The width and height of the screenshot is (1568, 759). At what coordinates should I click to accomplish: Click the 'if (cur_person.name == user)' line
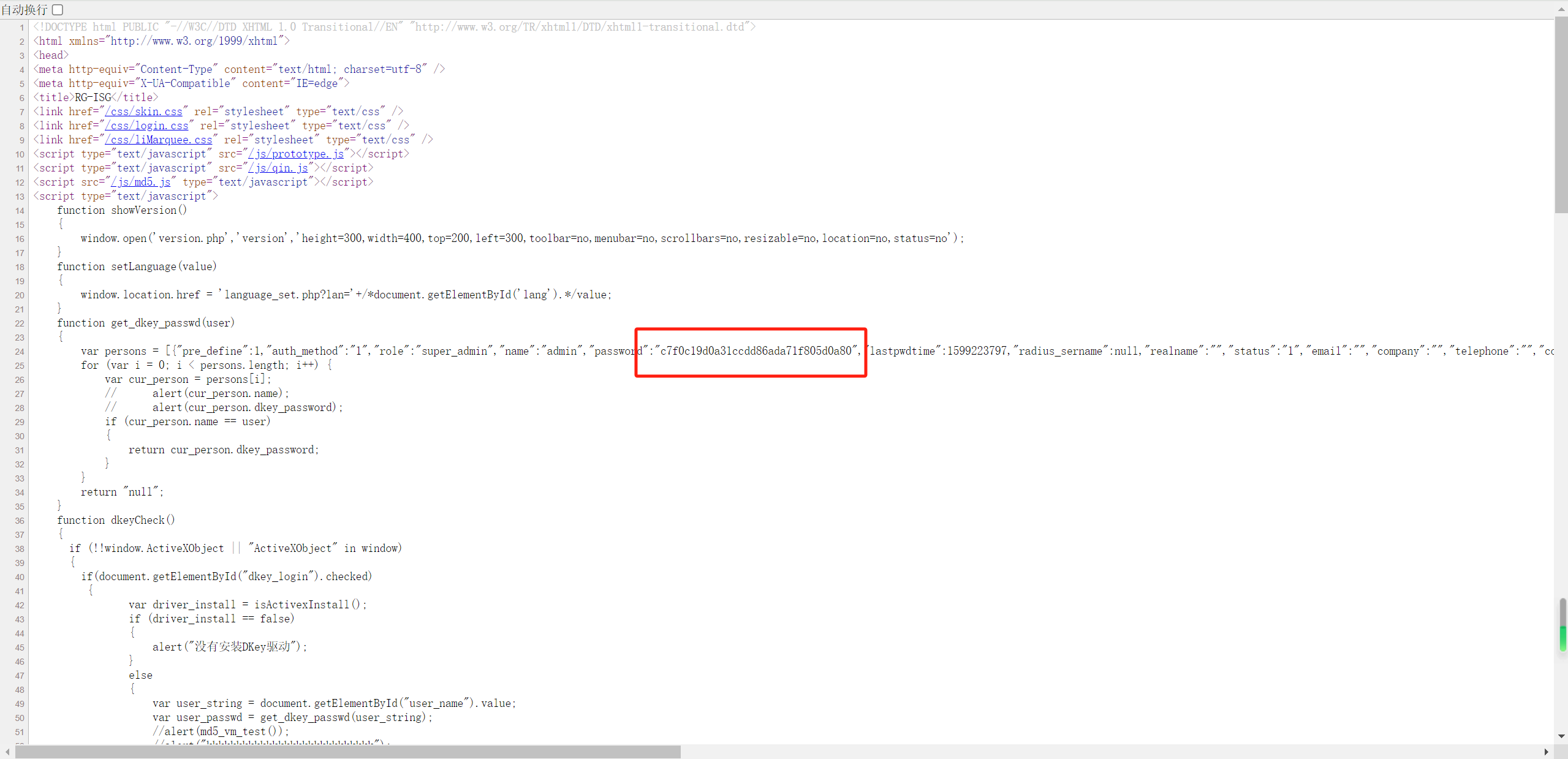[x=187, y=421]
